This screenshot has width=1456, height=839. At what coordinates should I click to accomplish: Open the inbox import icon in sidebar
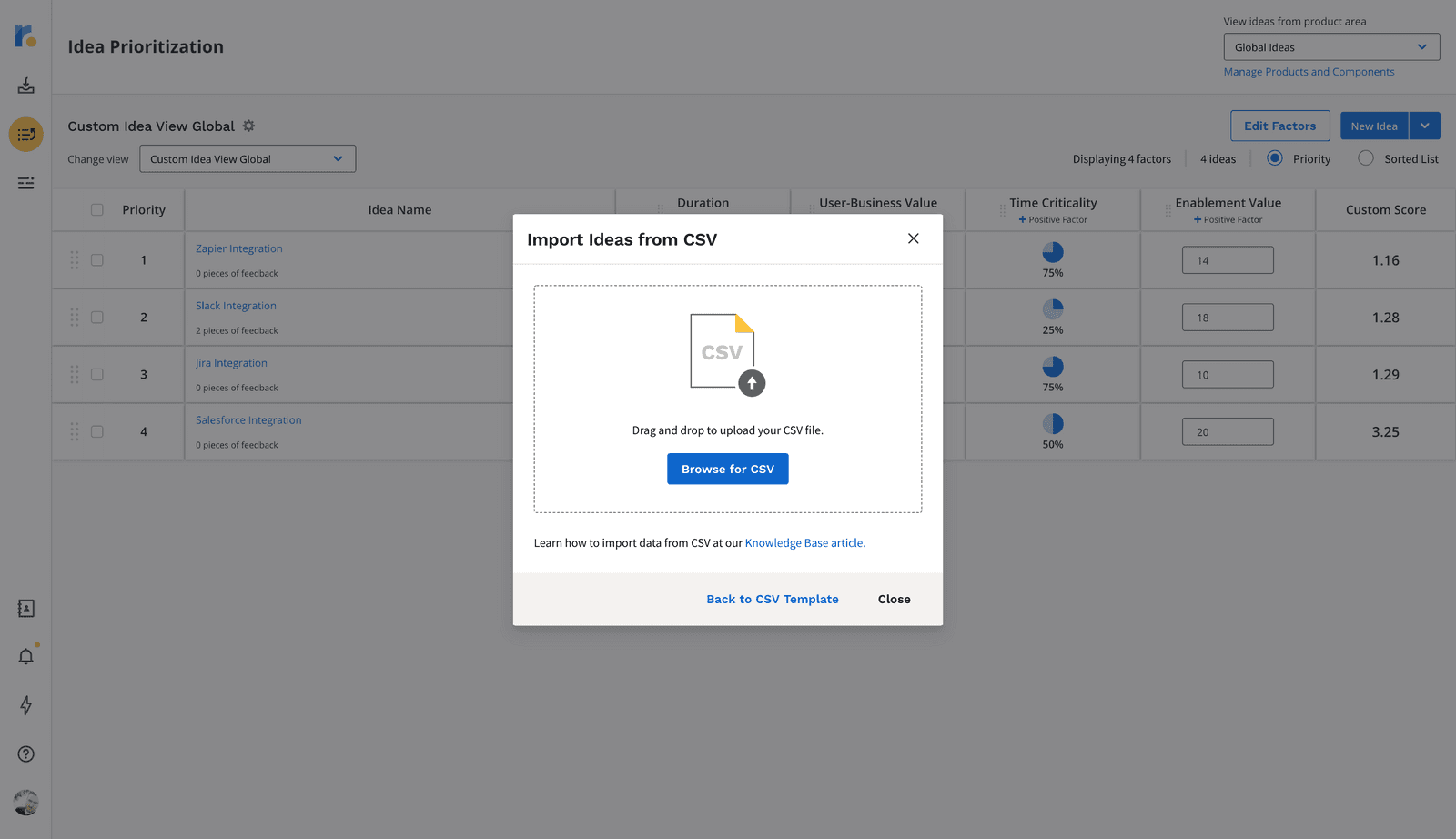[x=25, y=85]
